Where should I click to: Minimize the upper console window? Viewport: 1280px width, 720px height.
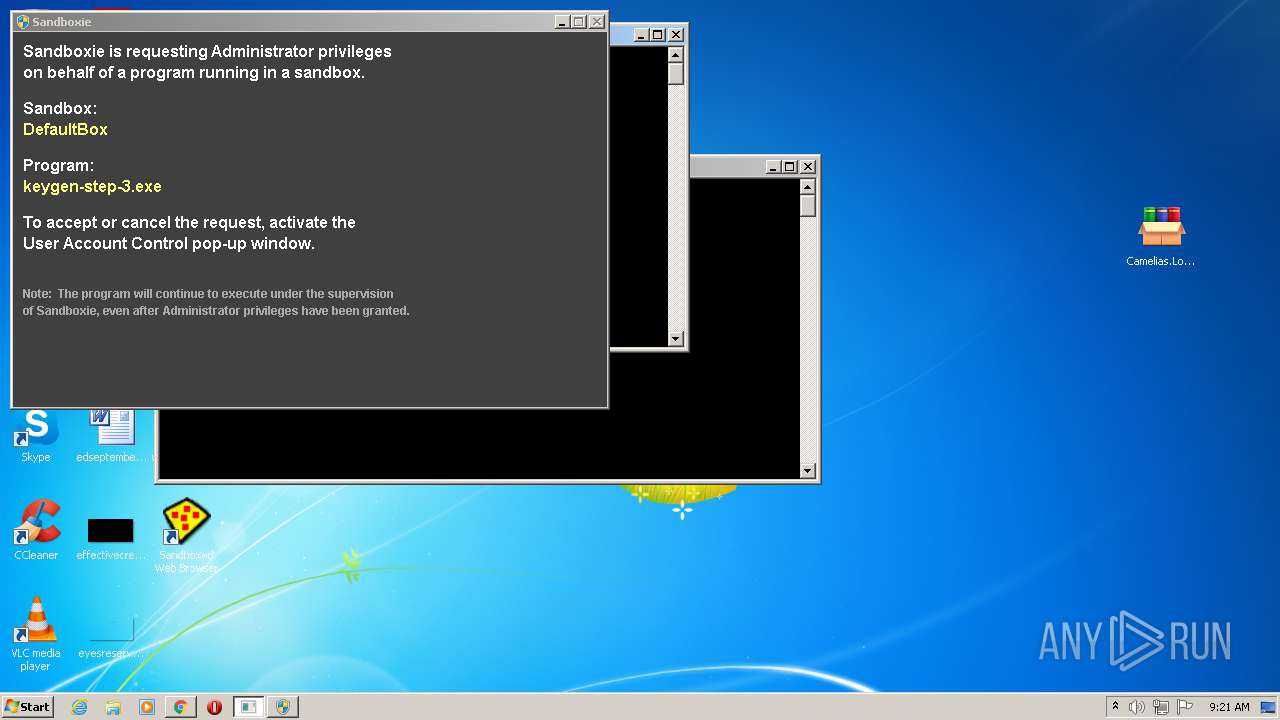point(641,34)
